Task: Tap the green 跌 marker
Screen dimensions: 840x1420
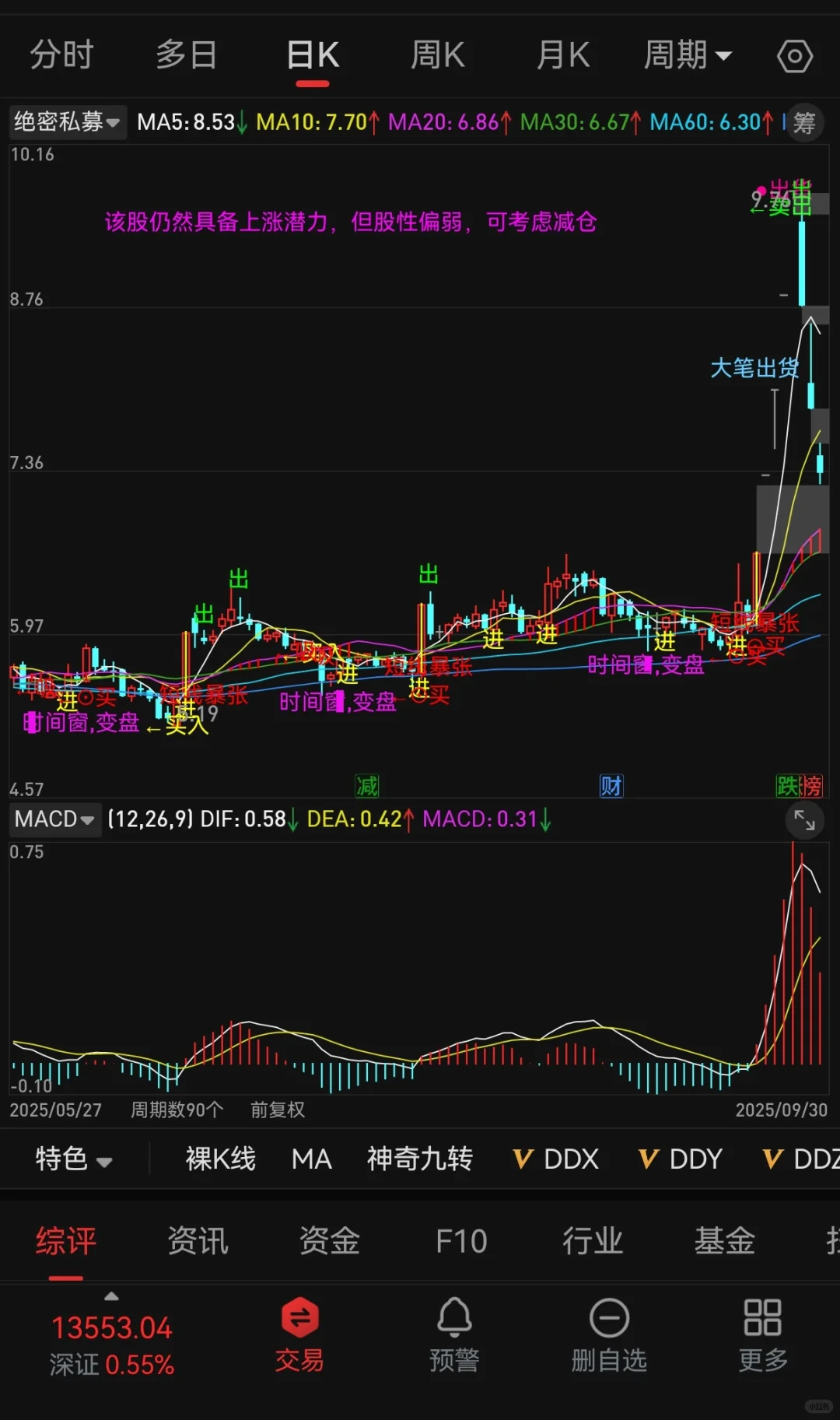Action: (787, 786)
